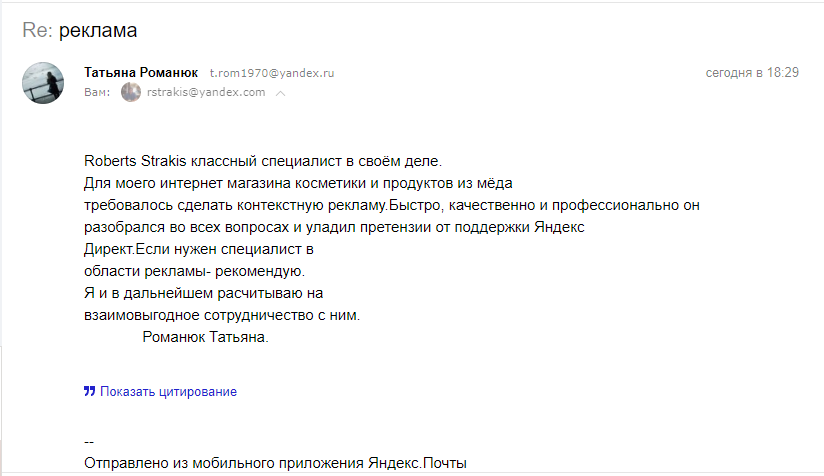Click the small recipient avatar icon

131,92
